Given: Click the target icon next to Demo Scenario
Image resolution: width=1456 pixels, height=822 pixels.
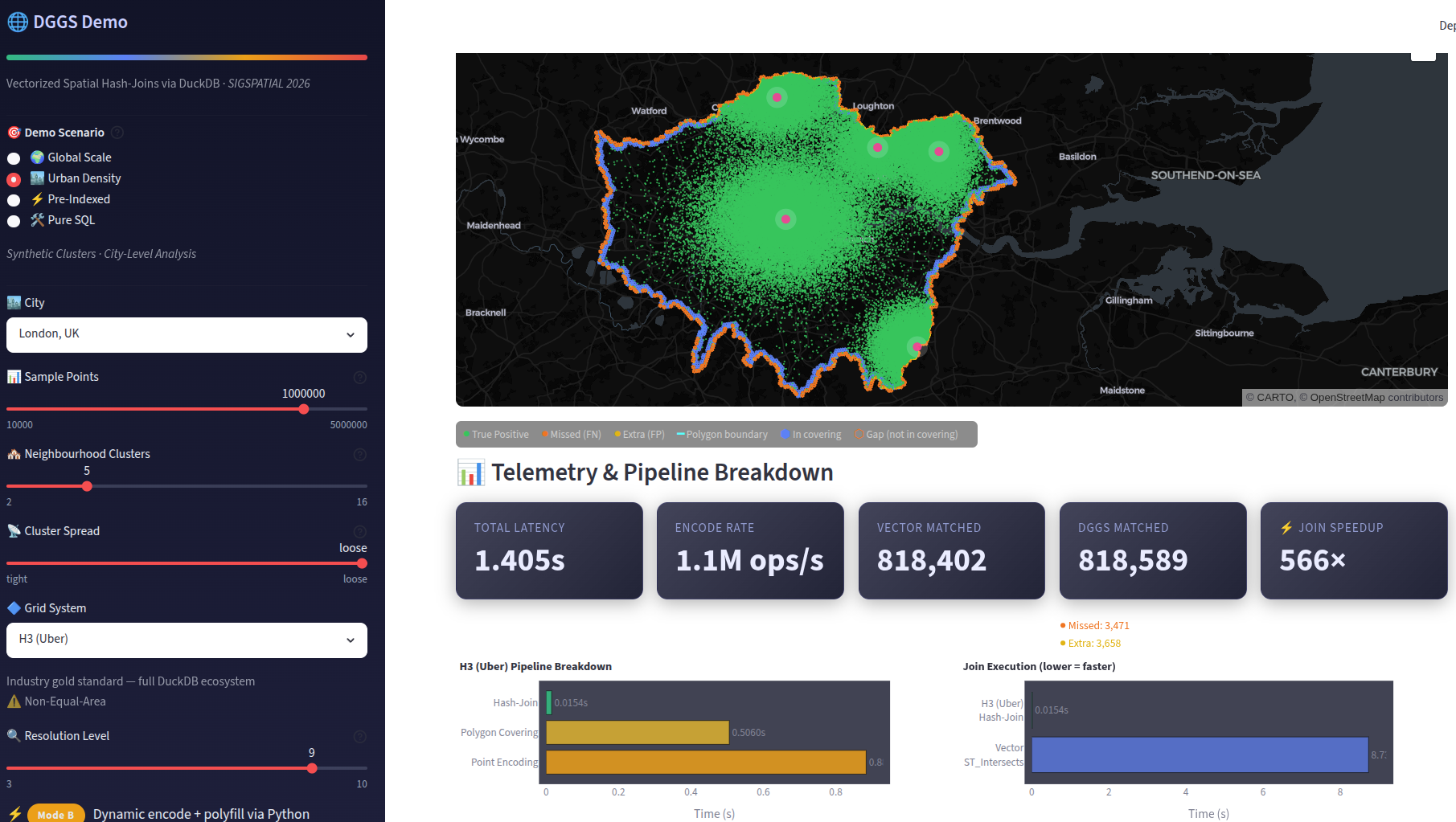Looking at the screenshot, I should tap(14, 133).
